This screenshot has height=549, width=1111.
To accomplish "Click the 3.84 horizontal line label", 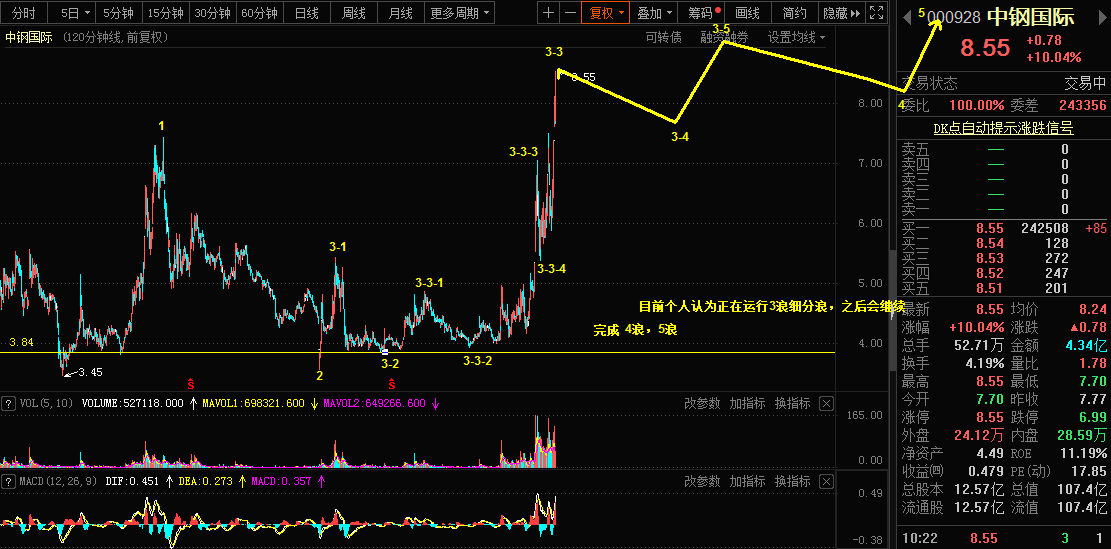I will point(21,343).
